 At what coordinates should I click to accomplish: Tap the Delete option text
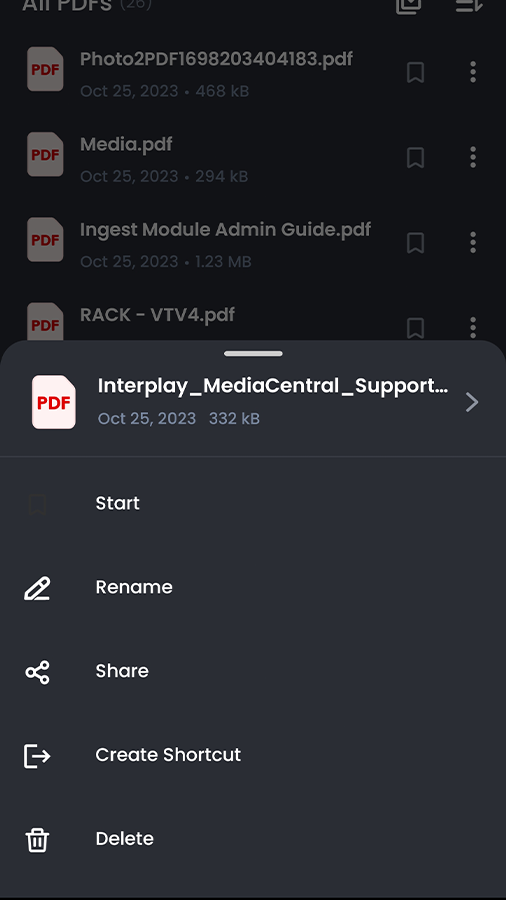(124, 839)
